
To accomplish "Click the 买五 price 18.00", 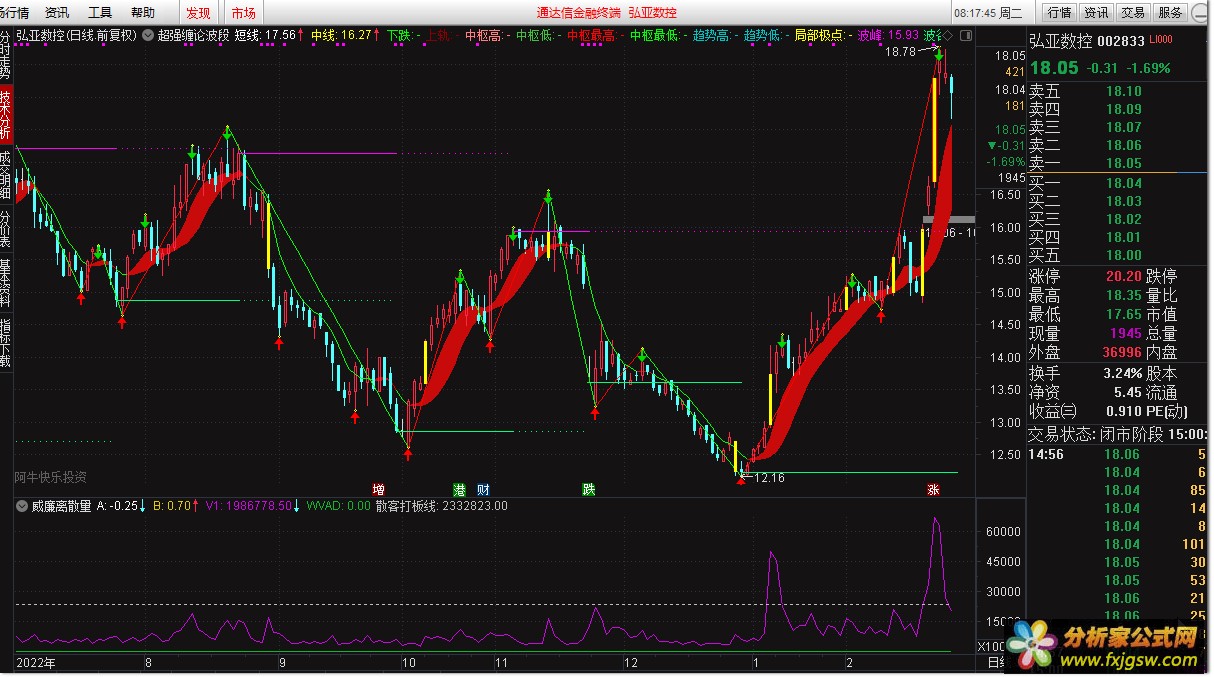I will 1123,255.
